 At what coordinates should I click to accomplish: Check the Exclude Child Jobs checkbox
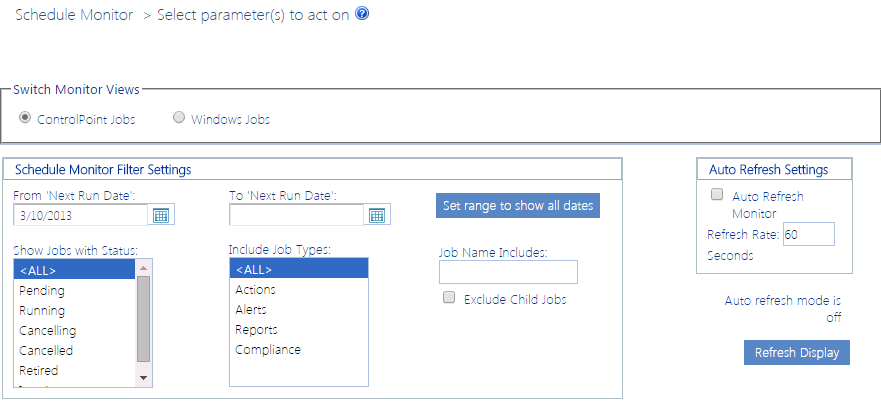pos(449,297)
